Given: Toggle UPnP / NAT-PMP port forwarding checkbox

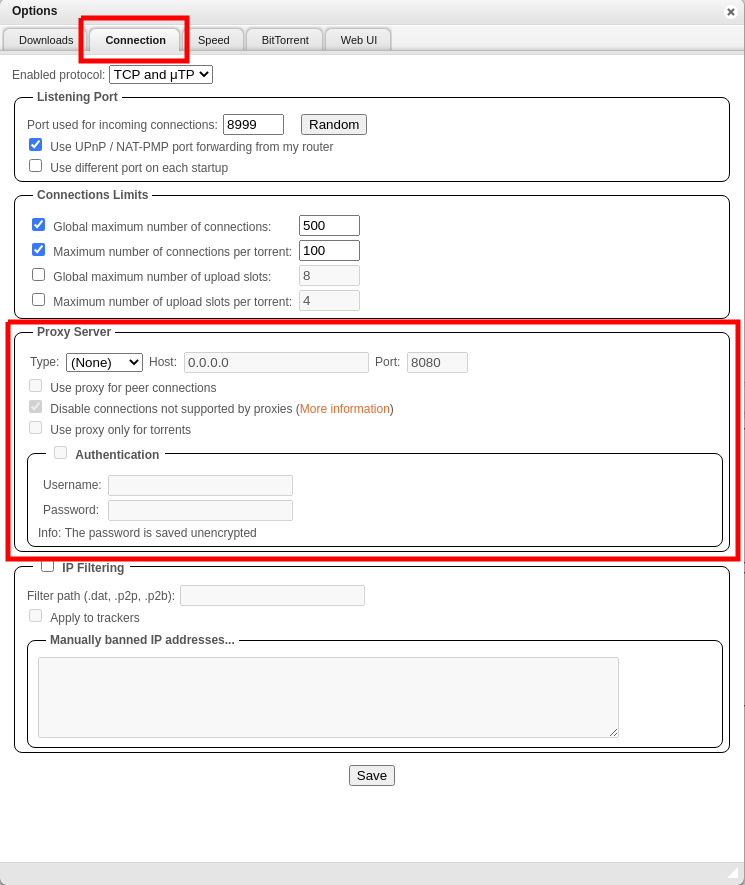Looking at the screenshot, I should click(x=36, y=145).
